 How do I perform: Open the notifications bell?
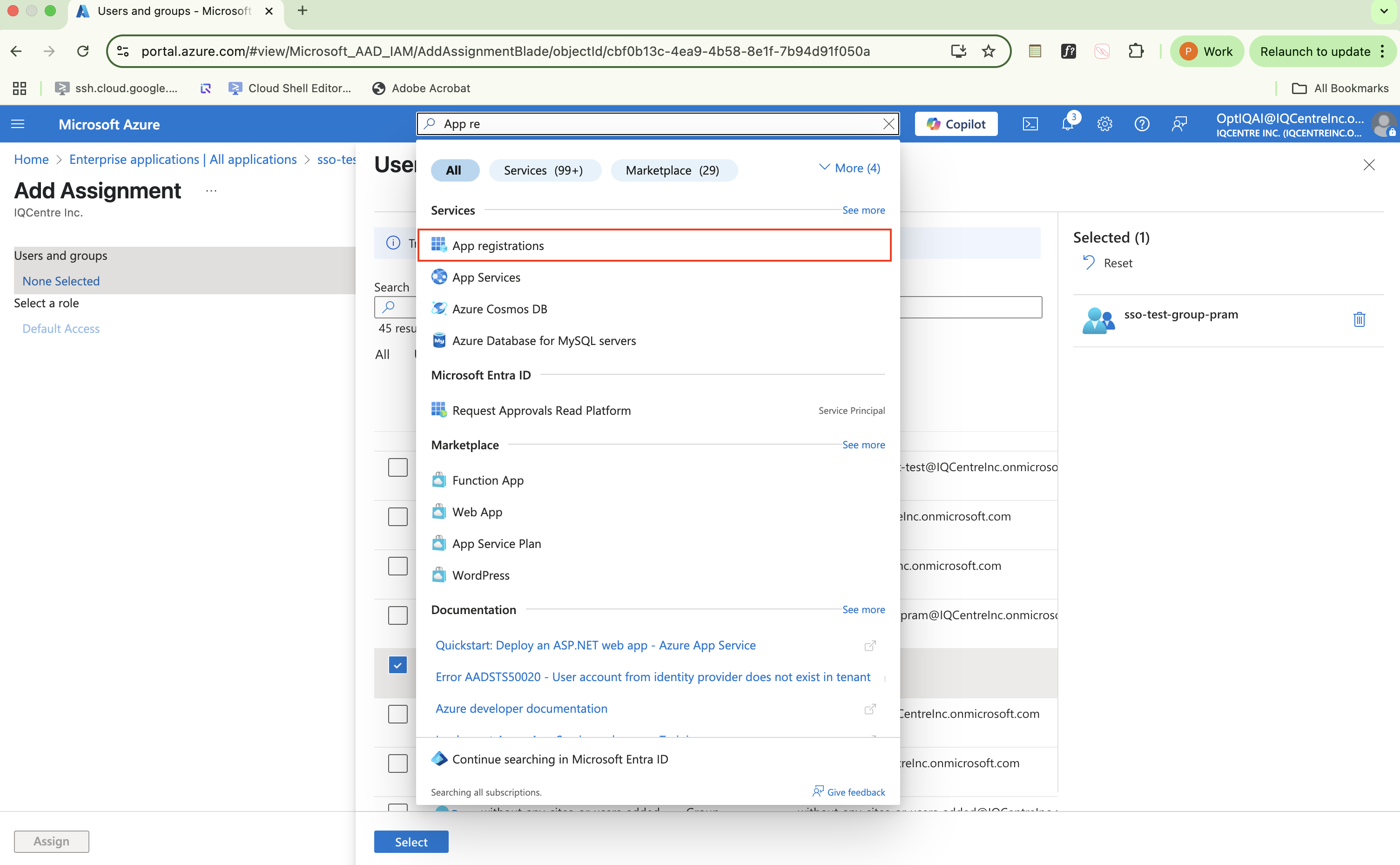1068,123
